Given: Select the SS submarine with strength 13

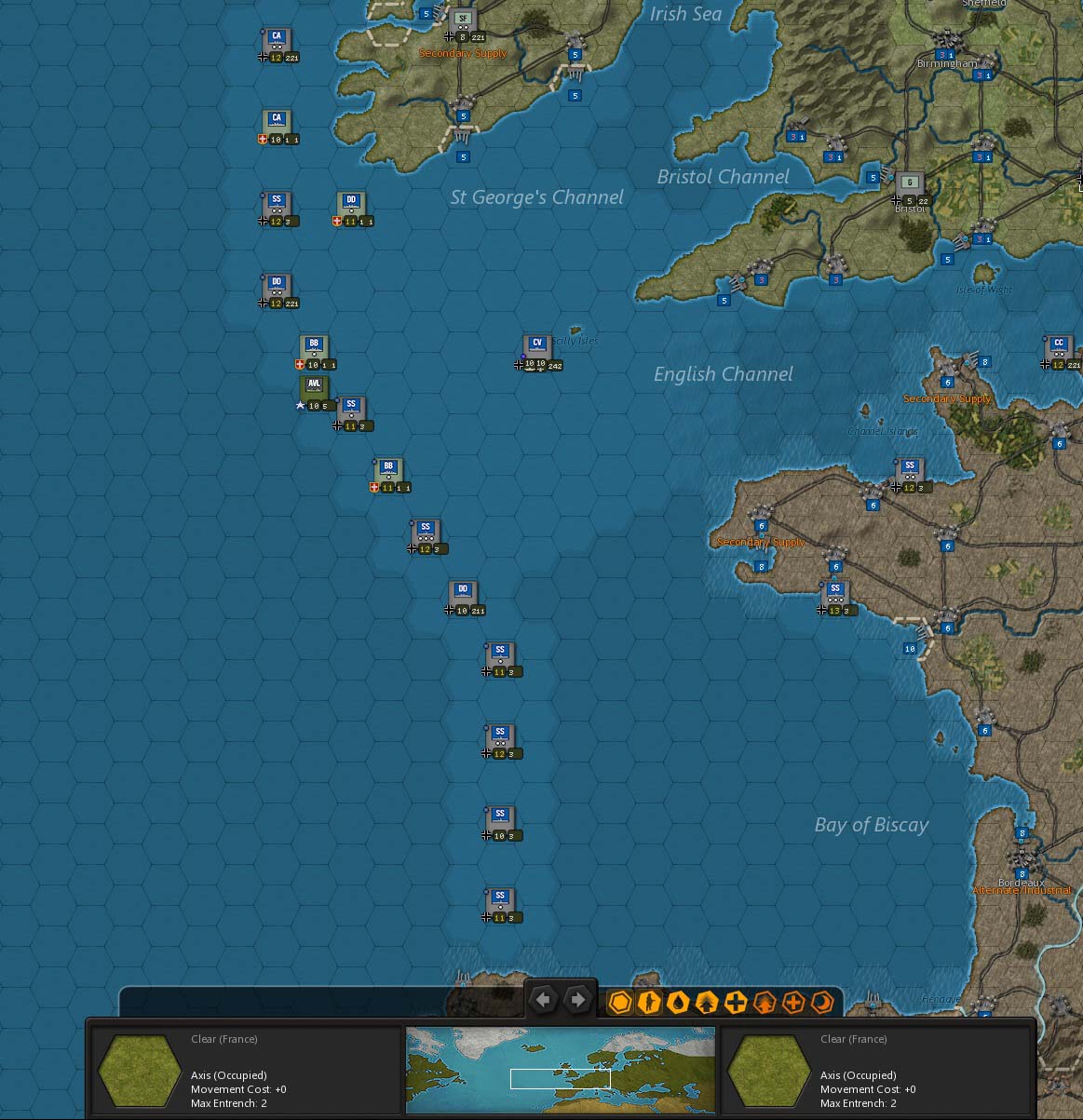Looking at the screenshot, I should (x=835, y=596).
